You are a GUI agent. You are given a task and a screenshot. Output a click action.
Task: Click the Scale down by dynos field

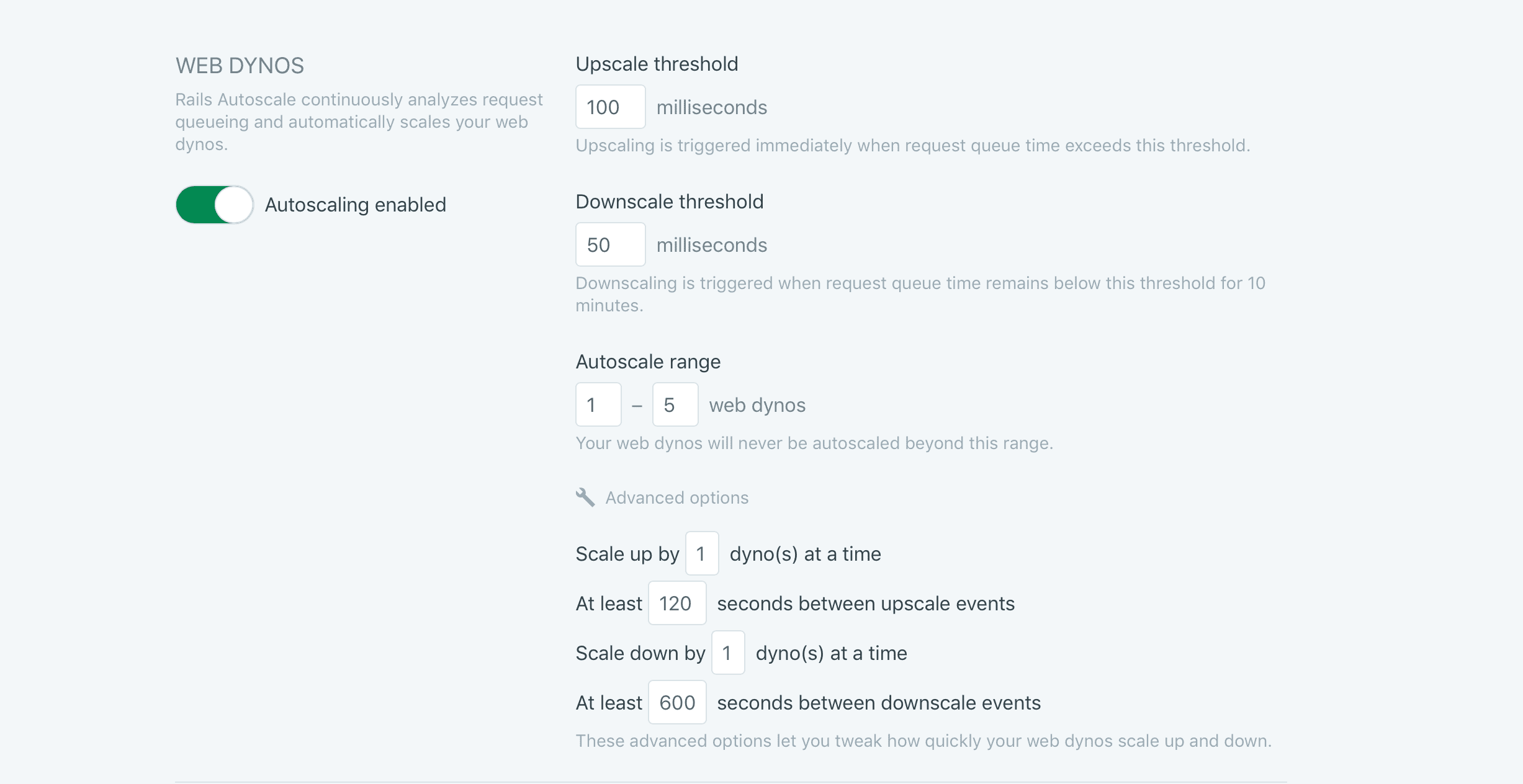tap(728, 653)
